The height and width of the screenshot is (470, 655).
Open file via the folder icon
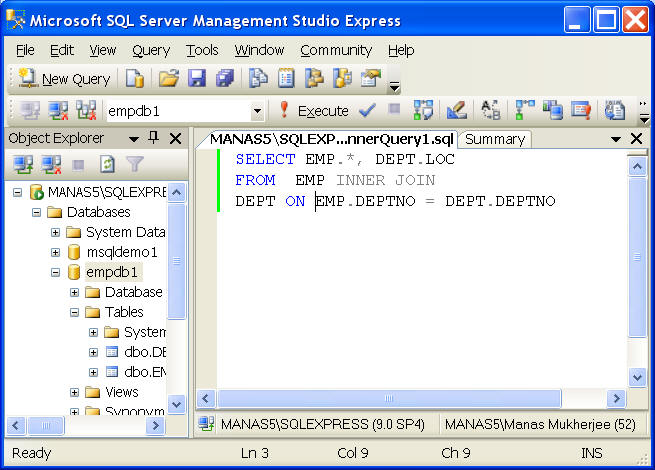click(x=168, y=79)
